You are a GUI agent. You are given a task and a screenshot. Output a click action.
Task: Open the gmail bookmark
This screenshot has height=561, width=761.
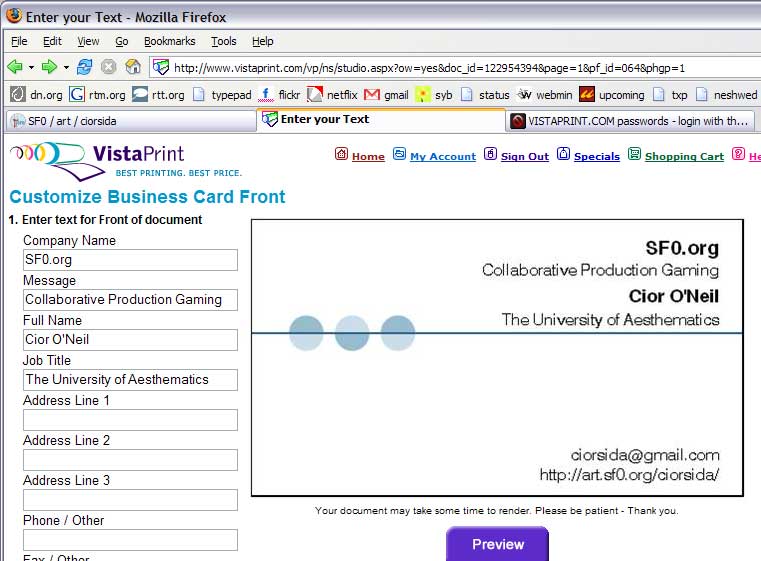386,95
